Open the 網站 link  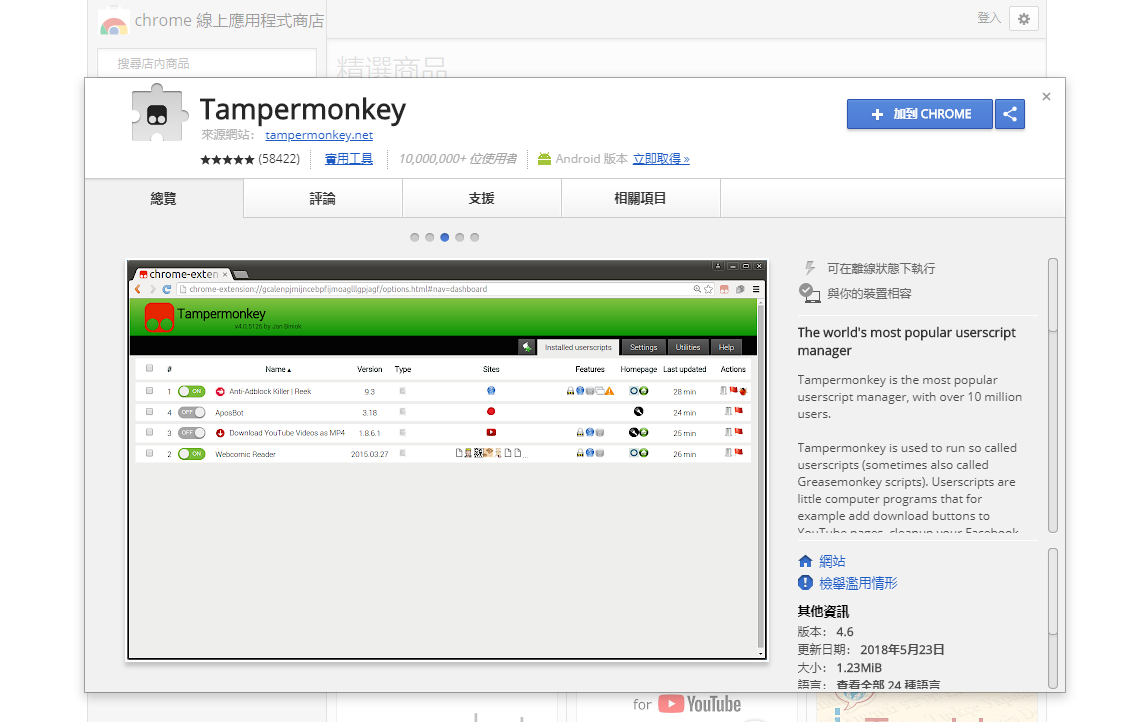coord(832,561)
